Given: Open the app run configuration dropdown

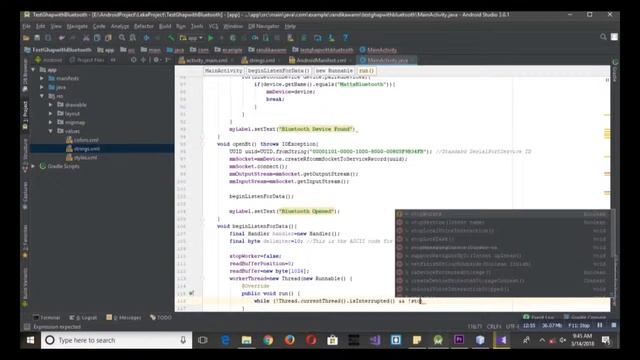Looking at the screenshot, I should (191, 38).
